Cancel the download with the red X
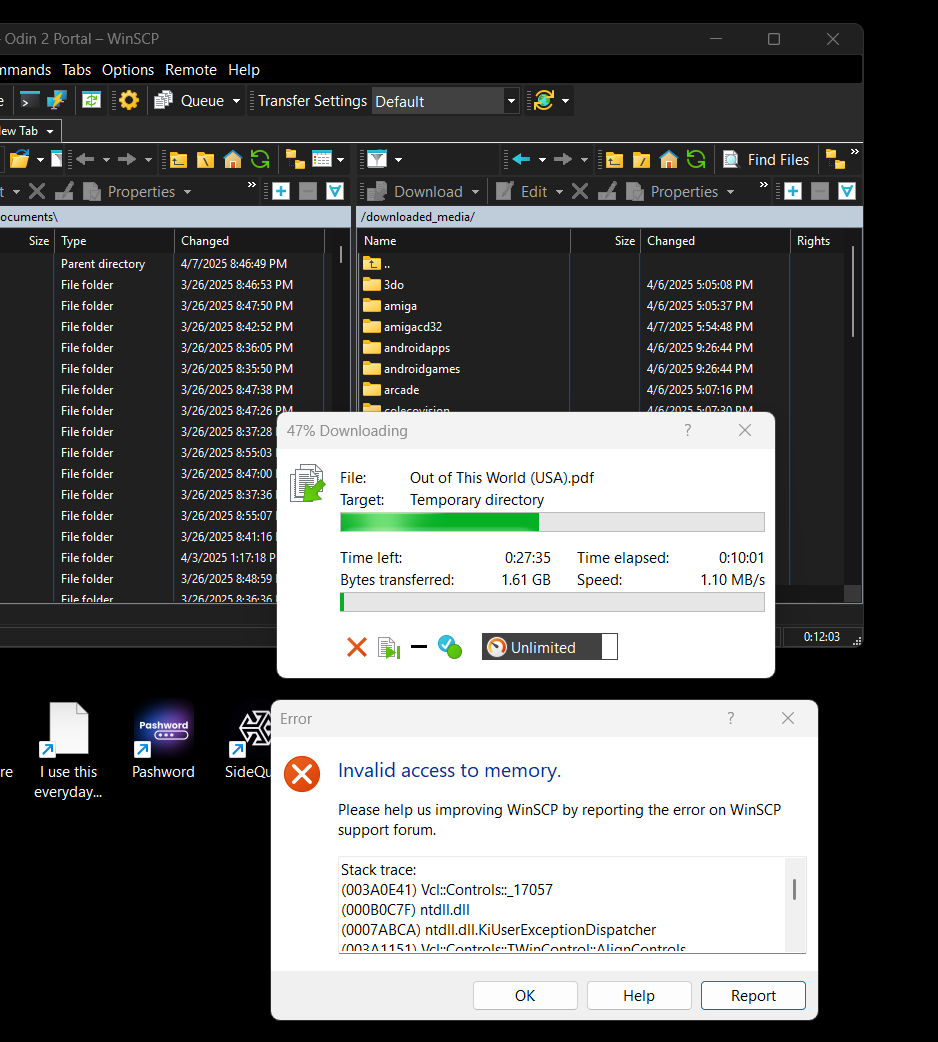Image resolution: width=938 pixels, height=1042 pixels. click(357, 648)
